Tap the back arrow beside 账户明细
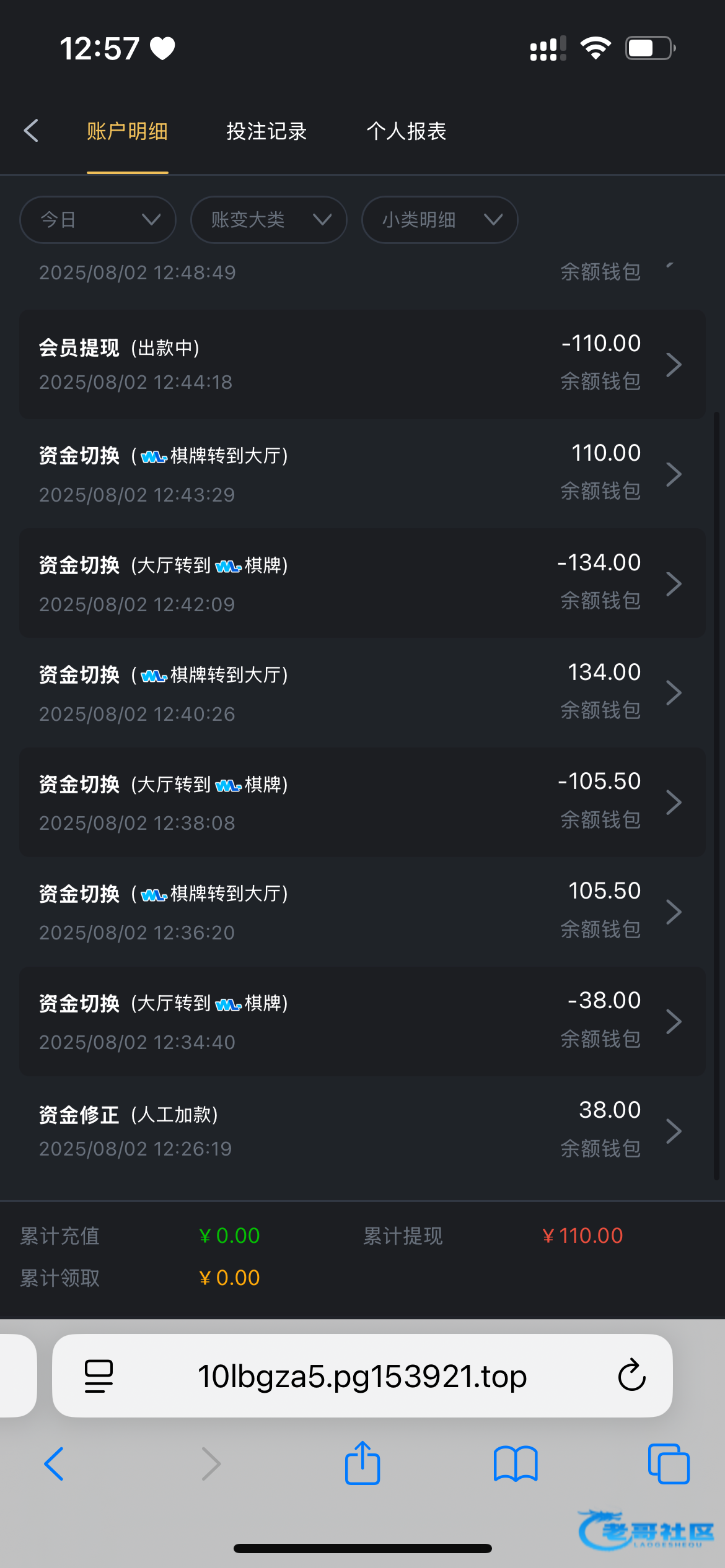 [x=31, y=131]
